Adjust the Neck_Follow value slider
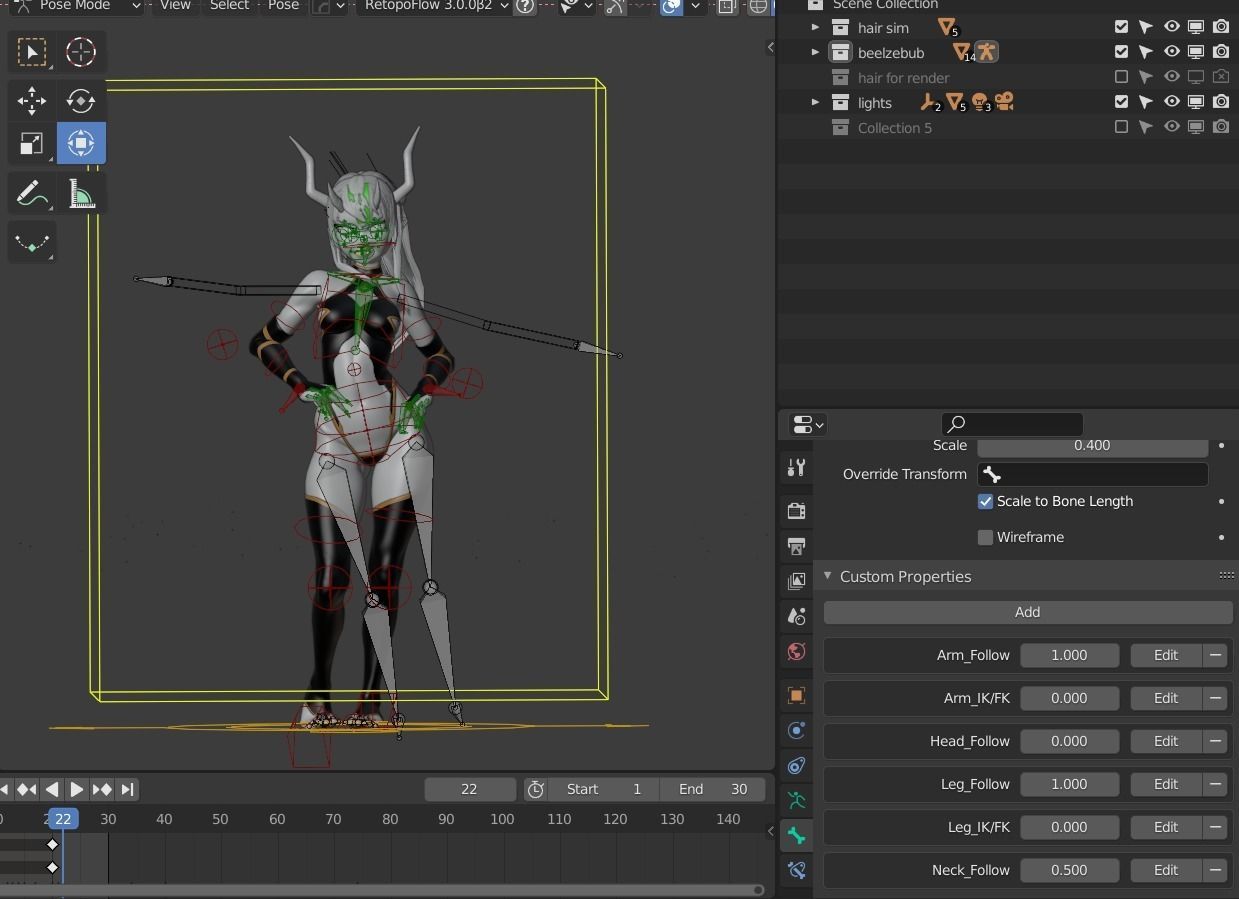The width and height of the screenshot is (1239, 899). [x=1069, y=870]
